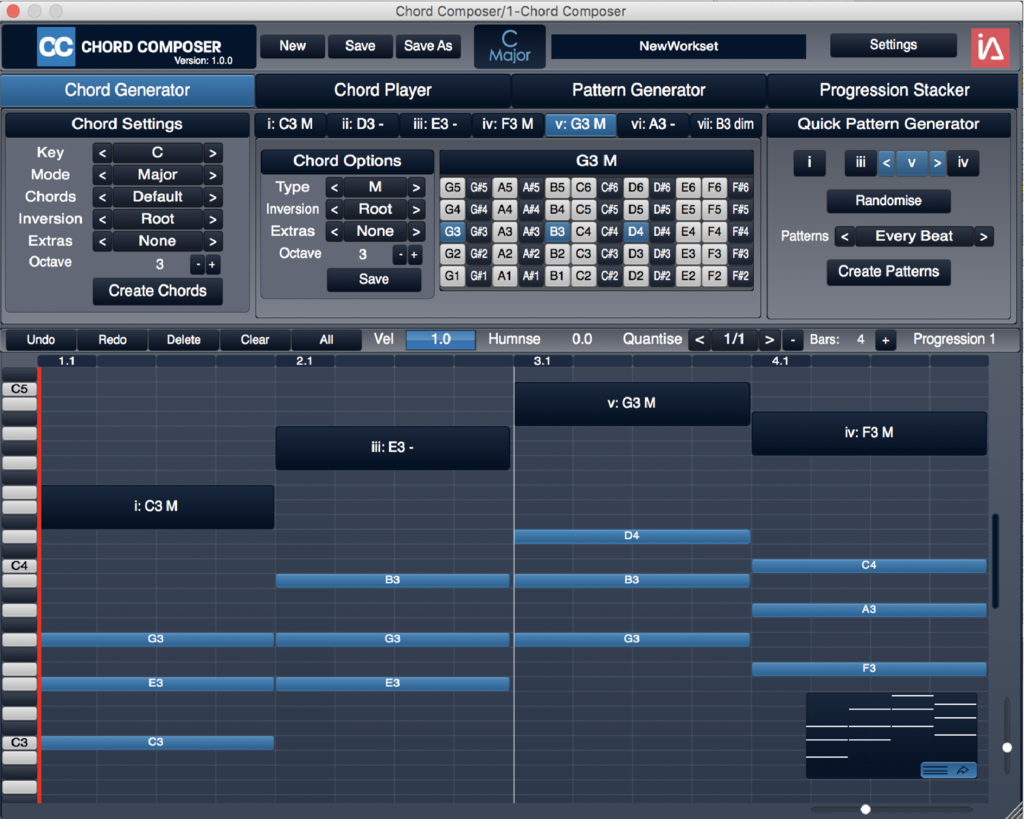Click the vertical zoom slider handle
This screenshot has width=1024, height=819.
pos(1007,747)
